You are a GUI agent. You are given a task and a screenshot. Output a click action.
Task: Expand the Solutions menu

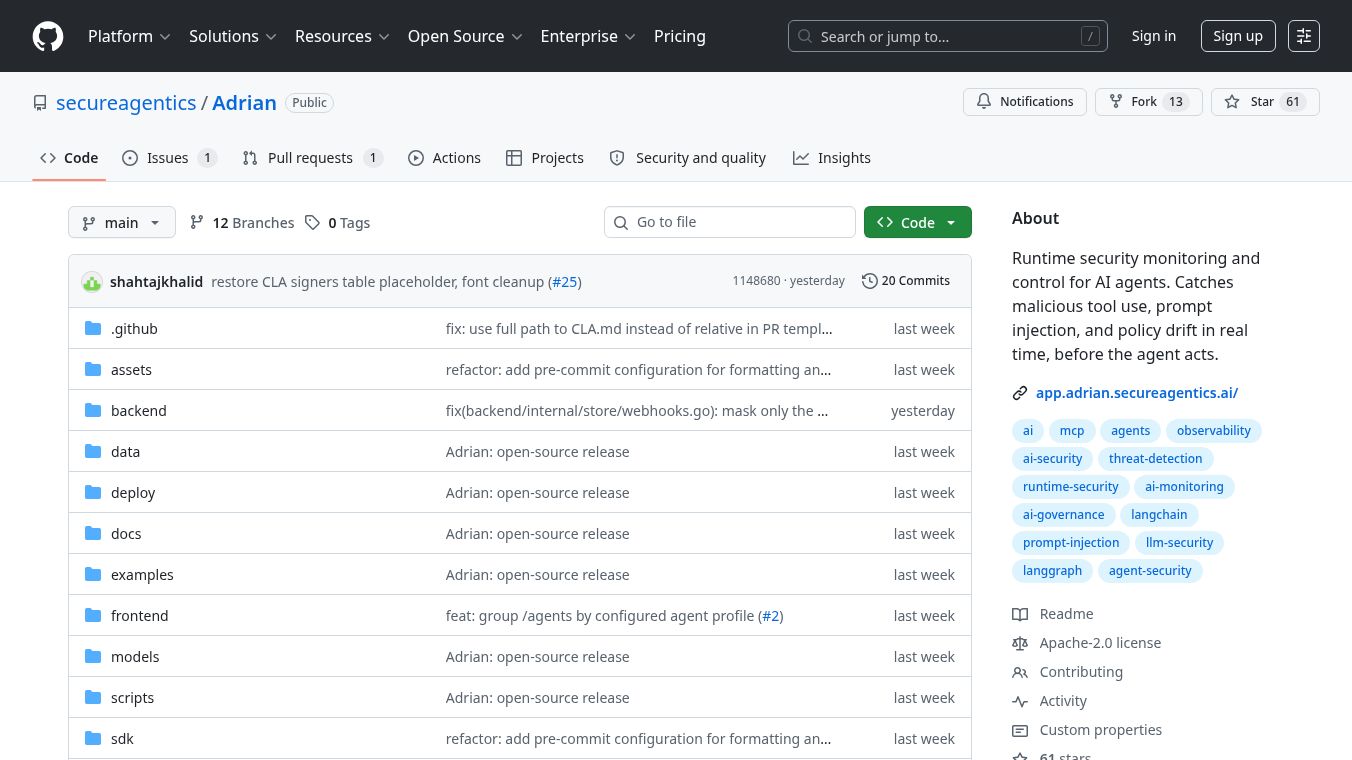coord(233,36)
